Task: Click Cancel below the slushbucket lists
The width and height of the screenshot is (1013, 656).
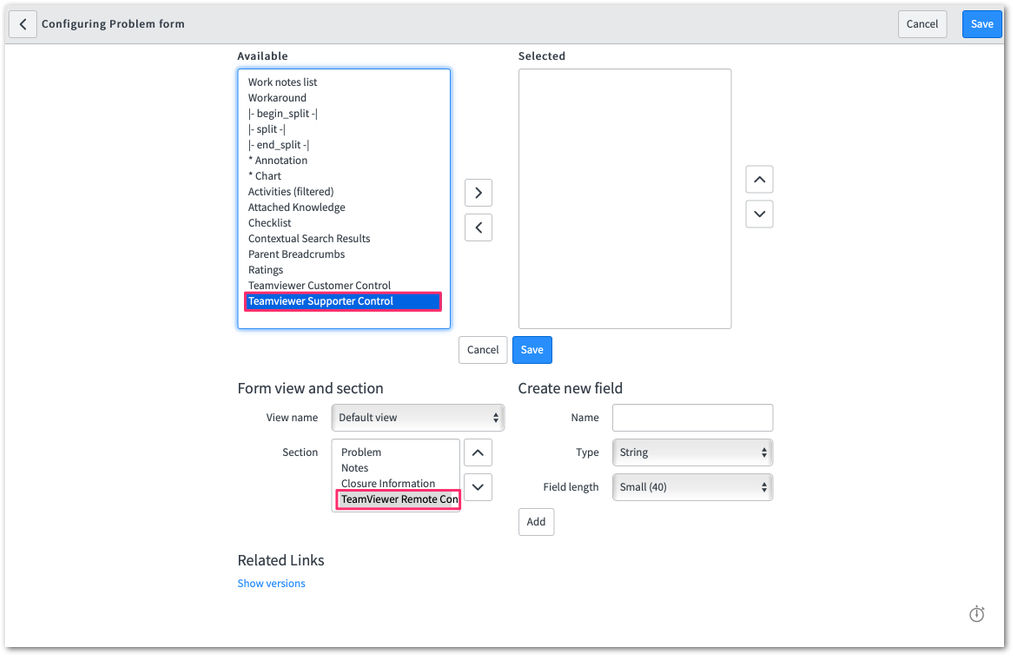Action: click(483, 350)
